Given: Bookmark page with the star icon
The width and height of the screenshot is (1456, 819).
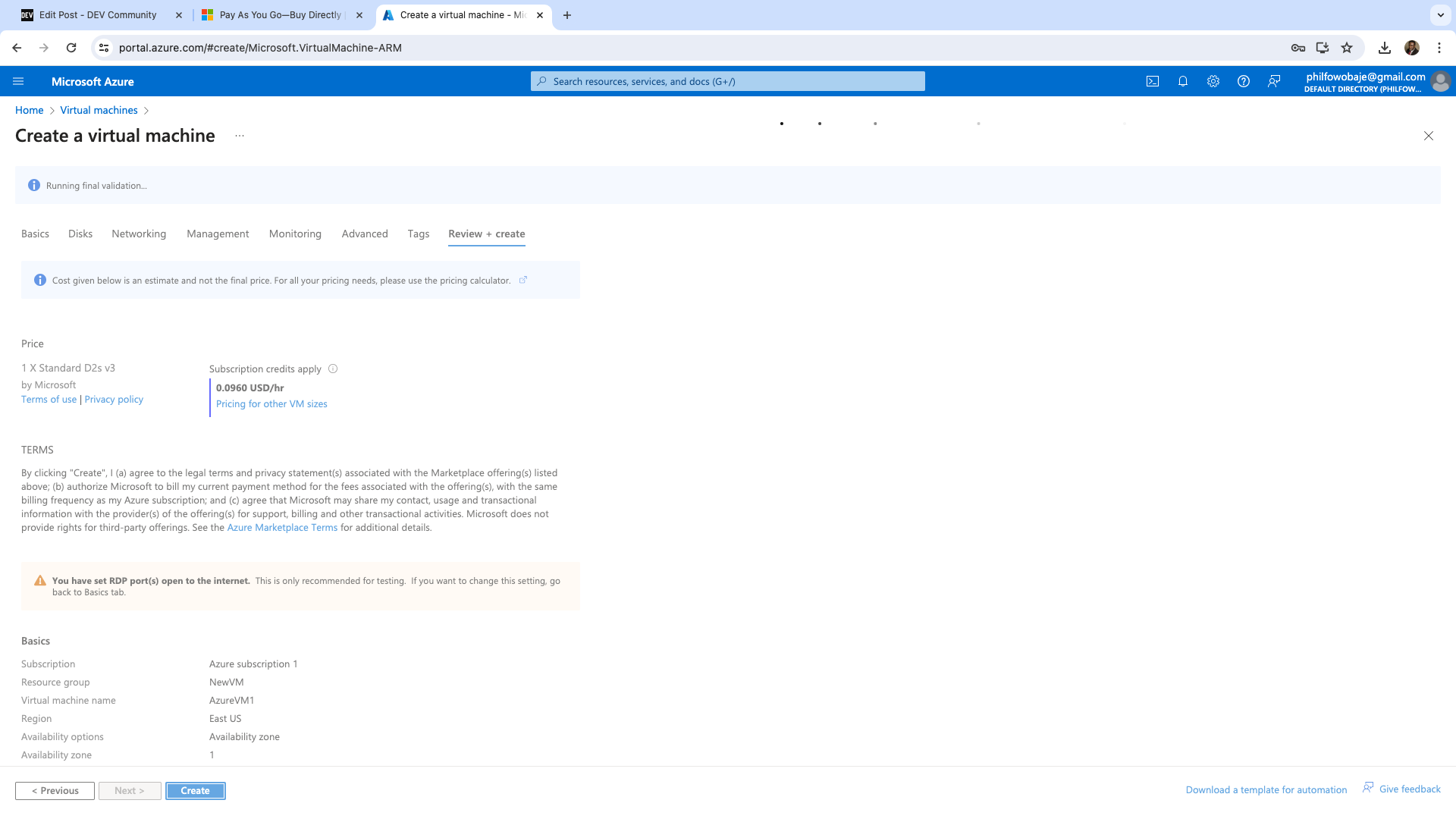Looking at the screenshot, I should point(1347,48).
